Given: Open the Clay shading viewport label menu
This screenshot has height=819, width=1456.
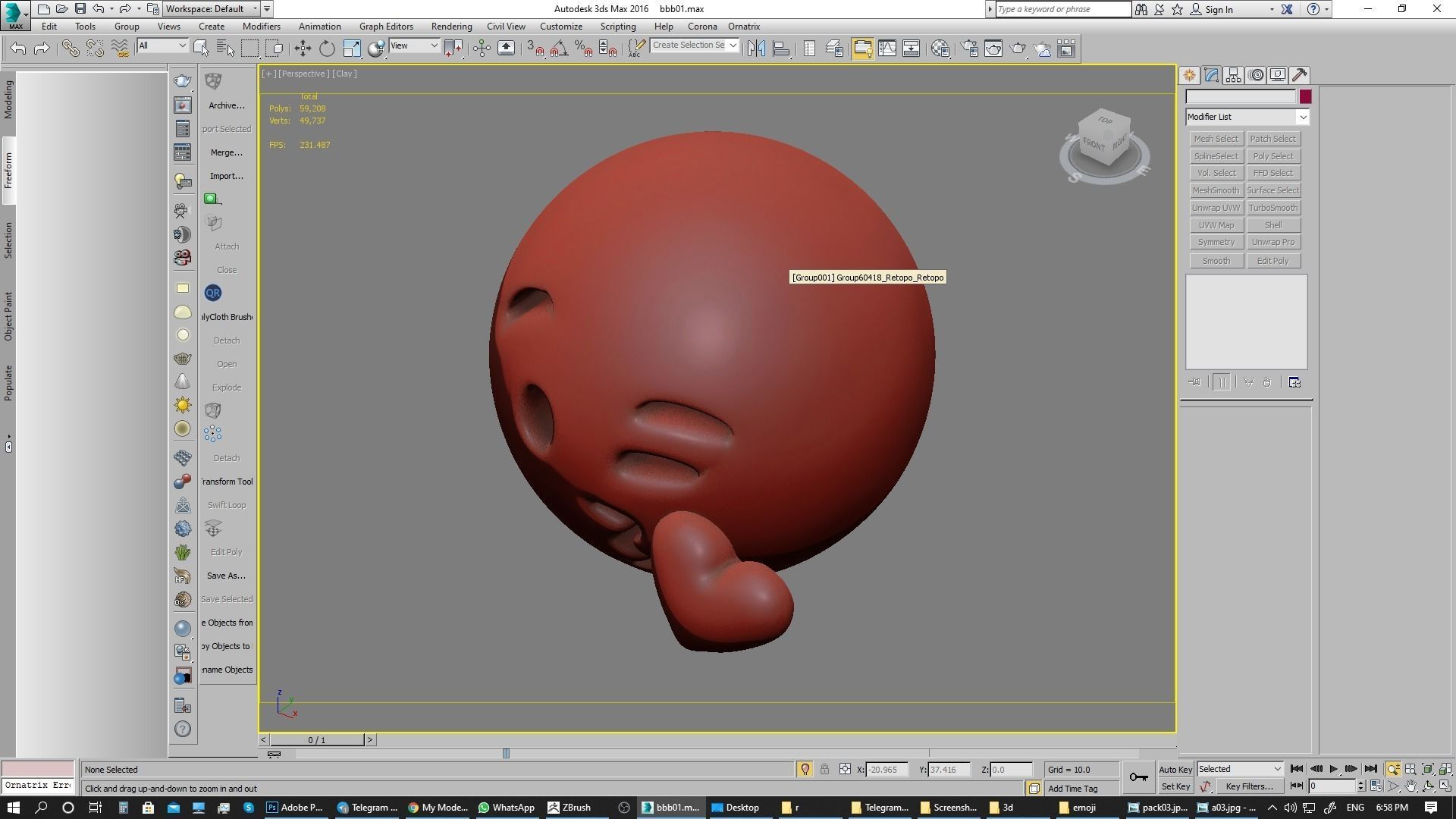Looking at the screenshot, I should 344,74.
